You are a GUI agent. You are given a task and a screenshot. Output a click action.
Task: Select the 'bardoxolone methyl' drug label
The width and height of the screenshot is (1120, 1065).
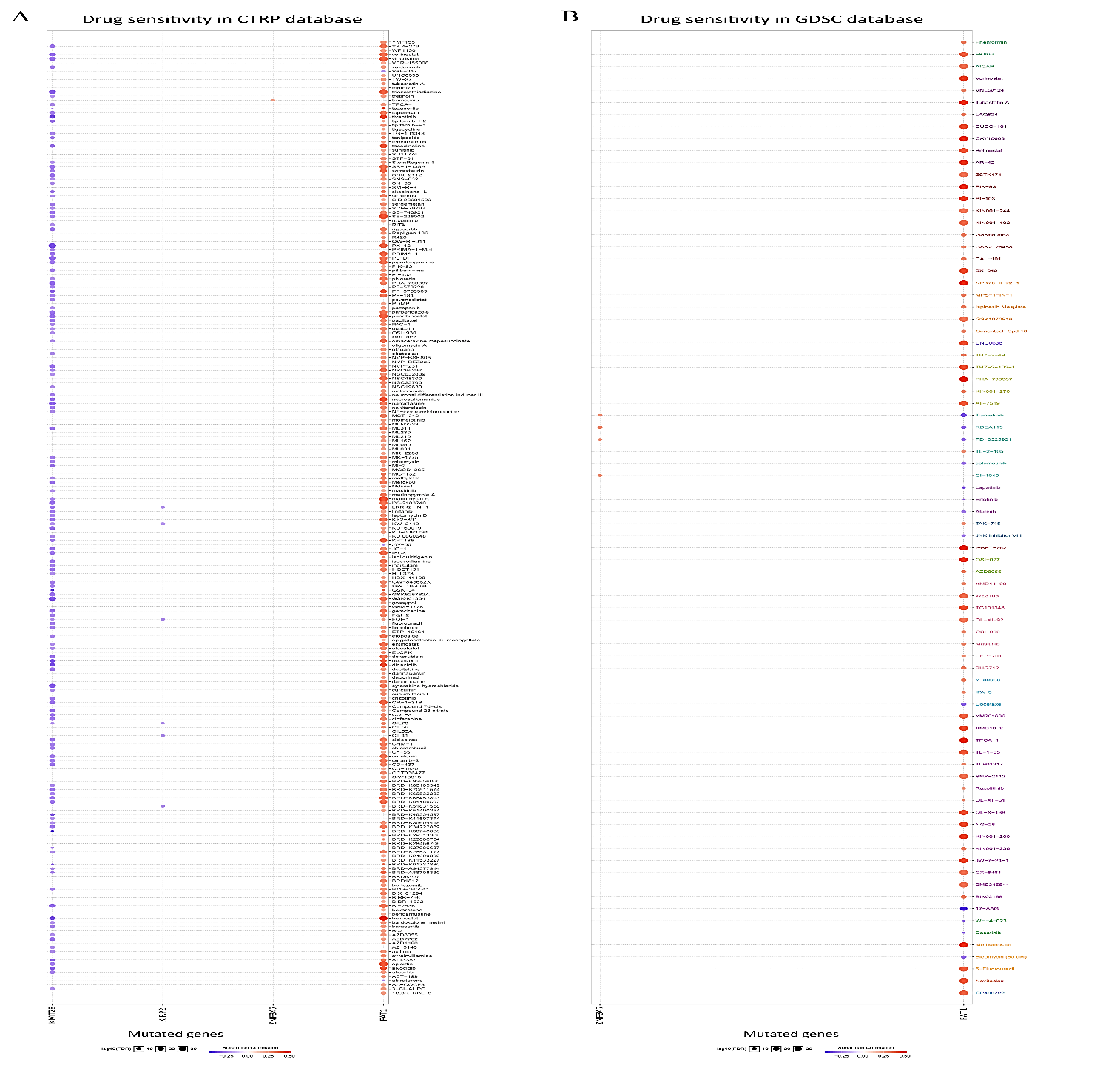pyautogui.click(x=417, y=922)
